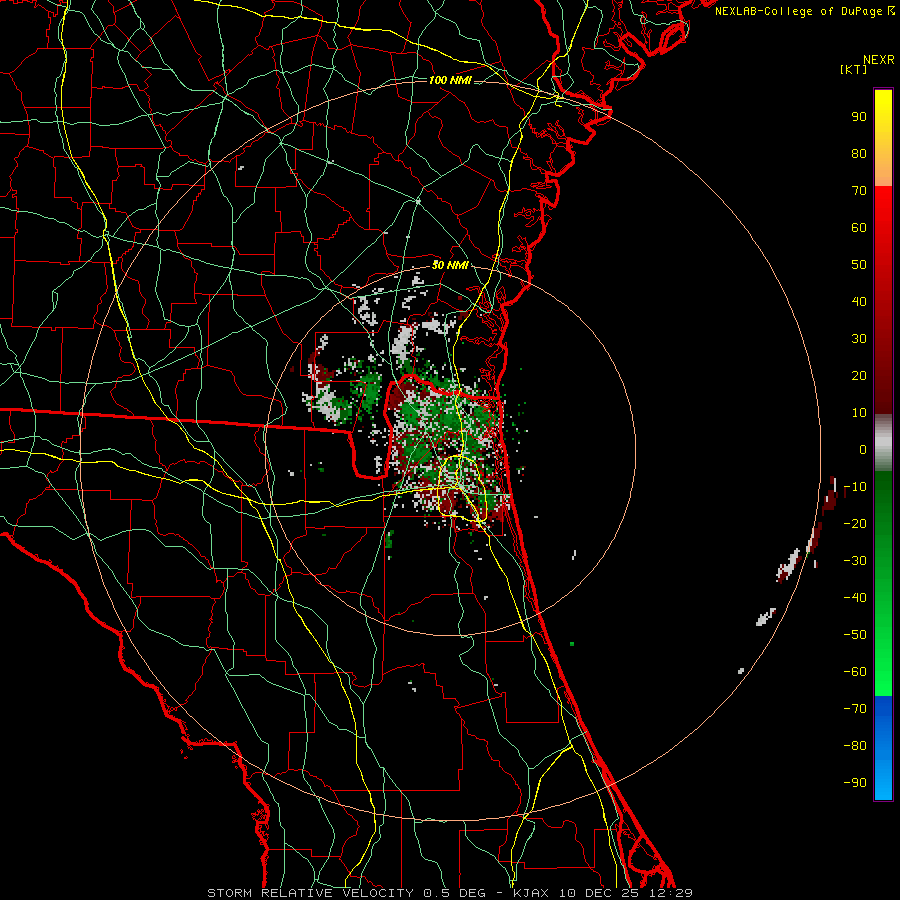The height and width of the screenshot is (900, 900).
Task: Click the -90 value on the velocity scale
Action: [x=855, y=783]
